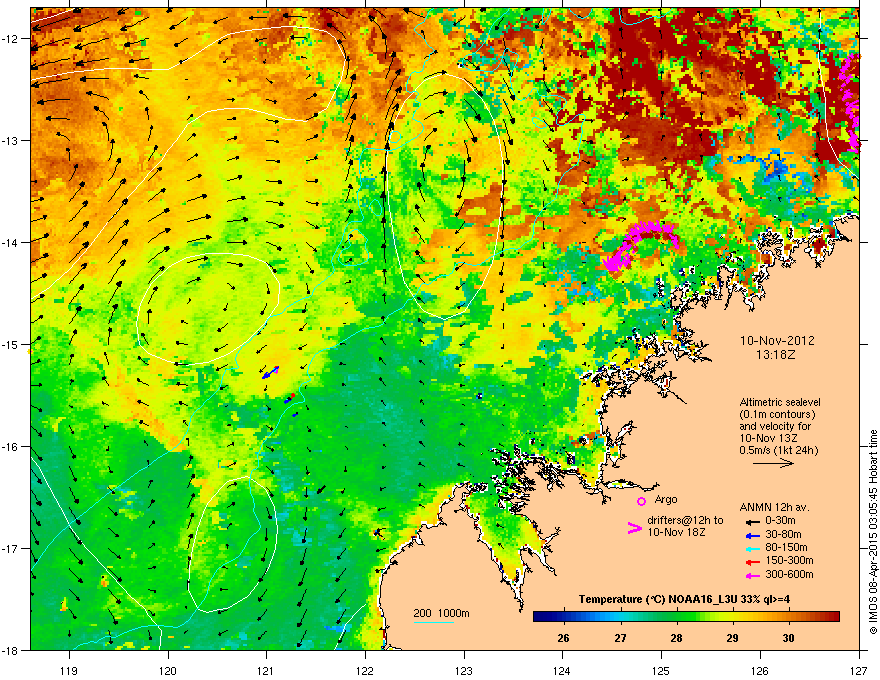Click the colorbar value '28'
Viewport: 880px width, 680px height.
[676, 638]
